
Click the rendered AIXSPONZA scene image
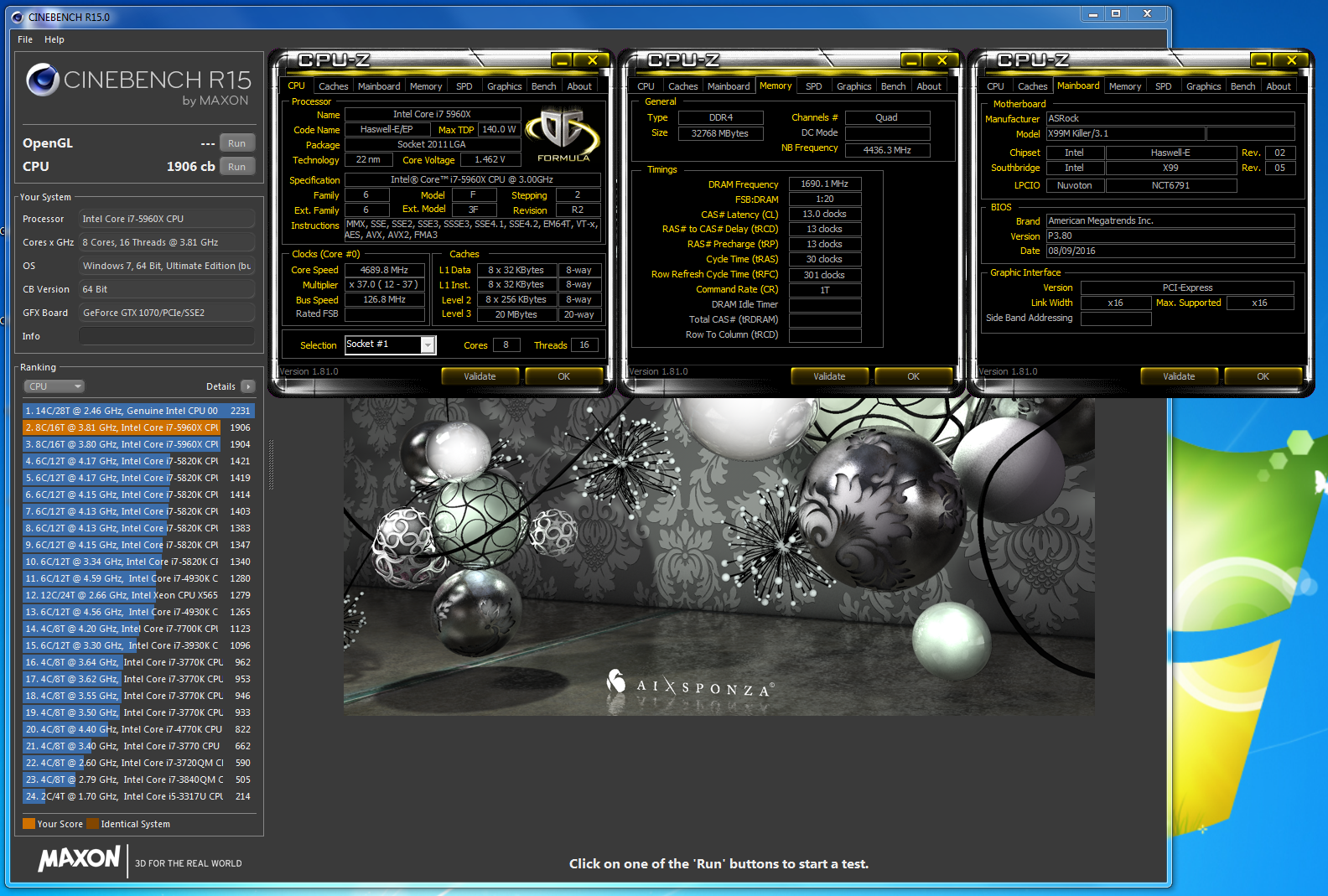[x=718, y=557]
